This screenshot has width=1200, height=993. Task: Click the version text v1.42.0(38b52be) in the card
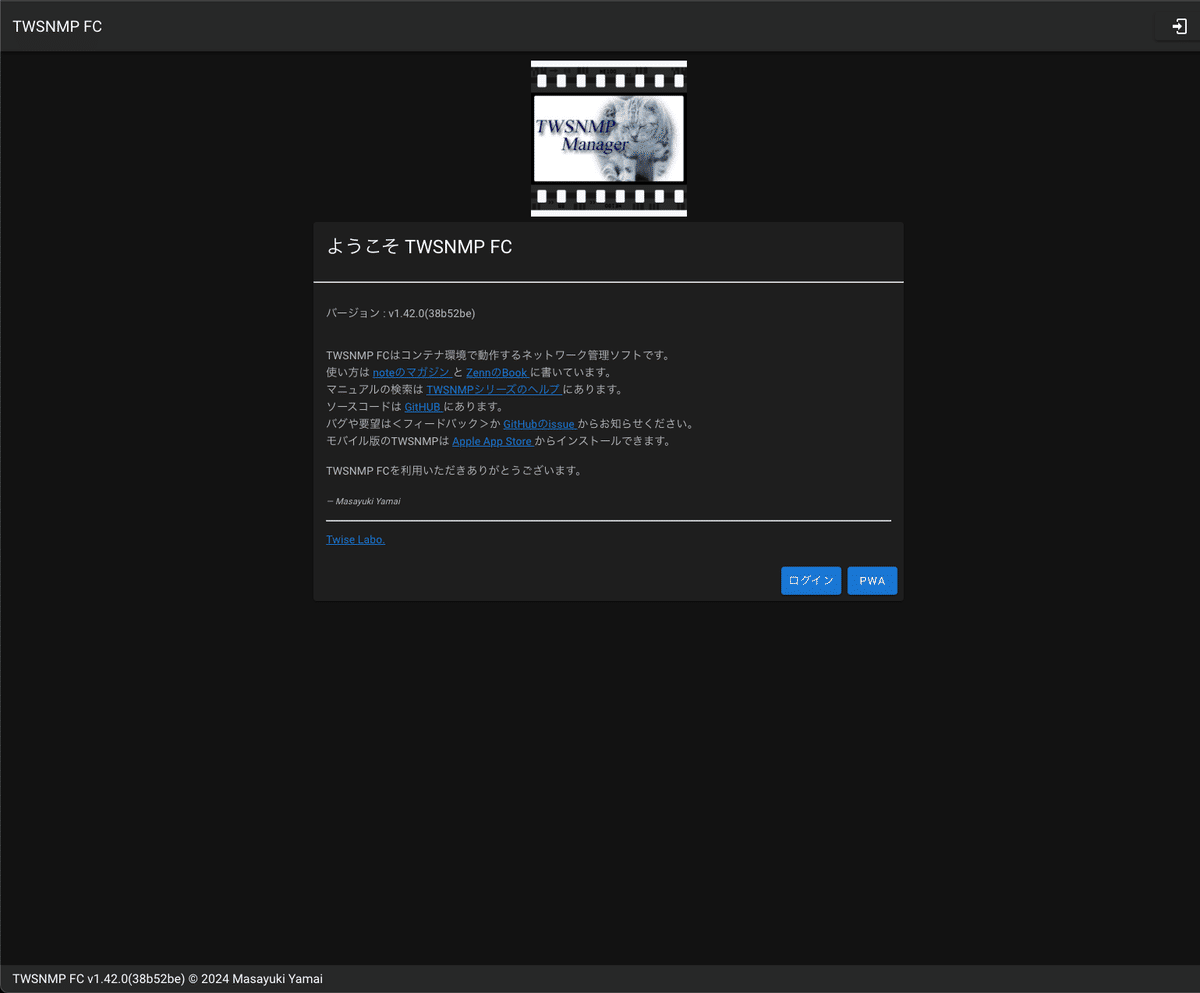pyautogui.click(x=431, y=313)
